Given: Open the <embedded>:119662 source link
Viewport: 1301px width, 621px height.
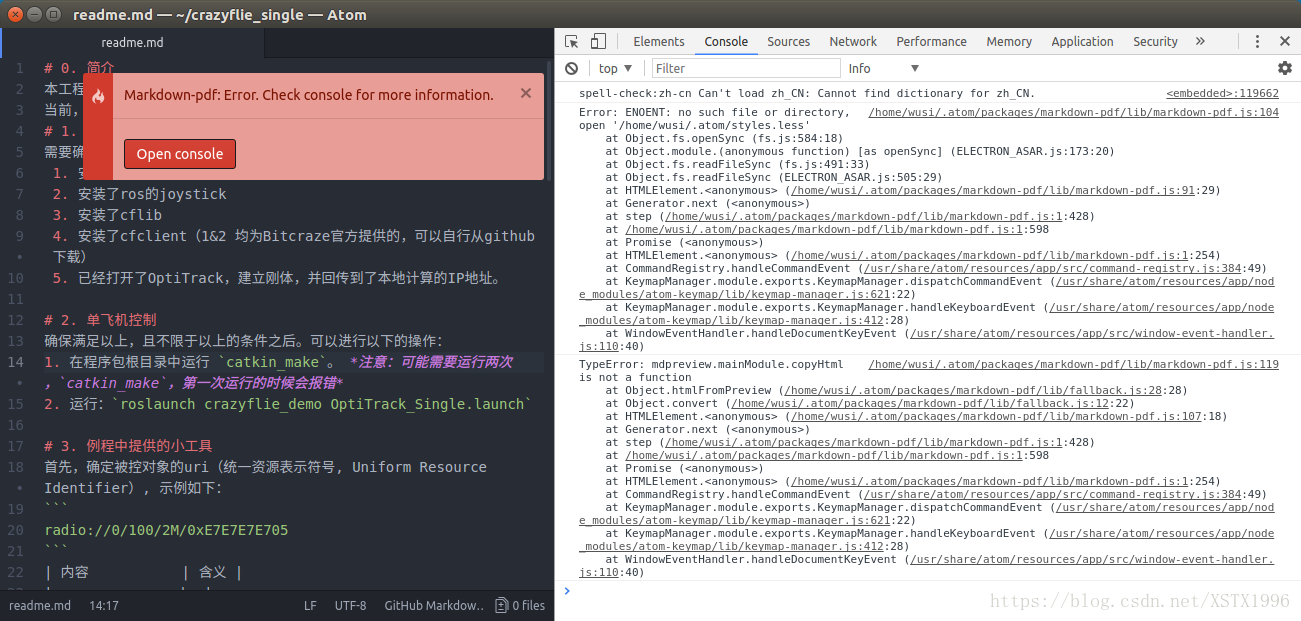Looking at the screenshot, I should pyautogui.click(x=1222, y=93).
